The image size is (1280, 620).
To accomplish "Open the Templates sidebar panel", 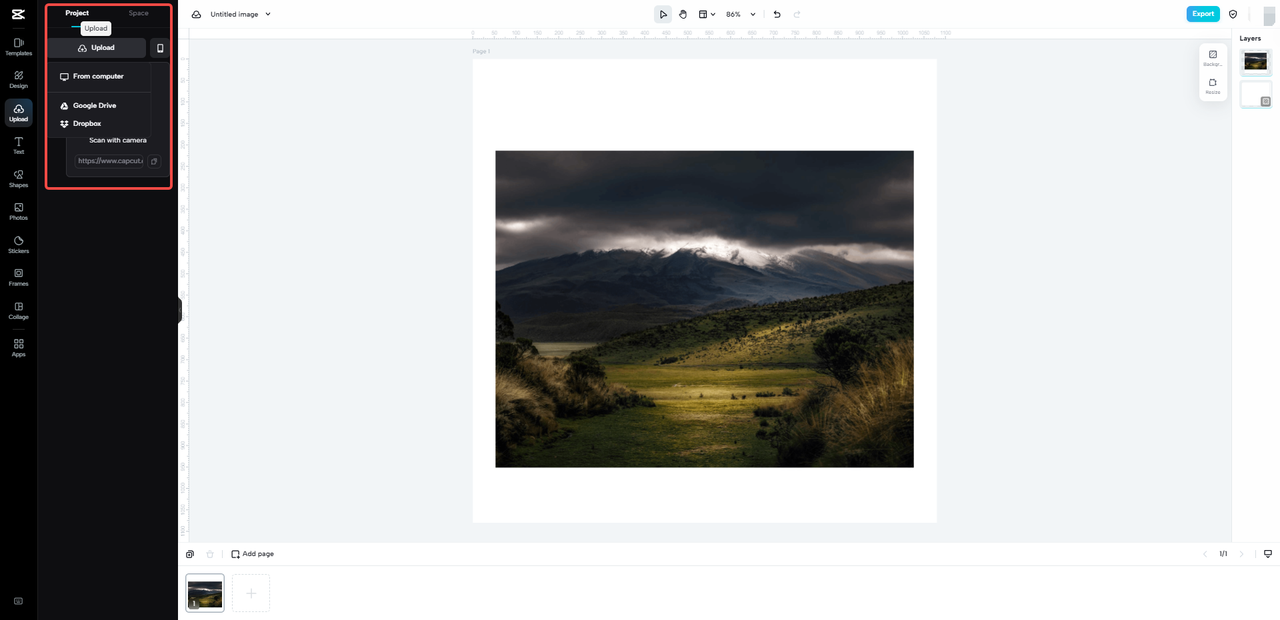I will (18, 47).
